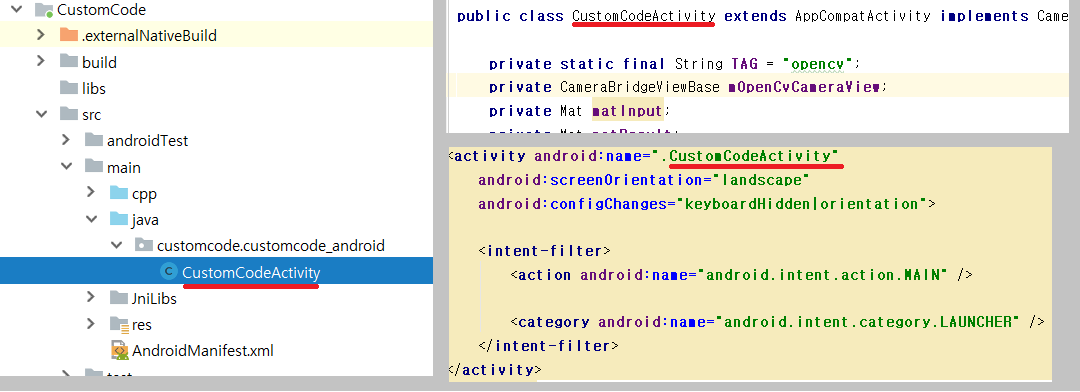This screenshot has width=1080, height=392.
Task: Expand the .externalNativeBuild folder
Action: click(41, 35)
